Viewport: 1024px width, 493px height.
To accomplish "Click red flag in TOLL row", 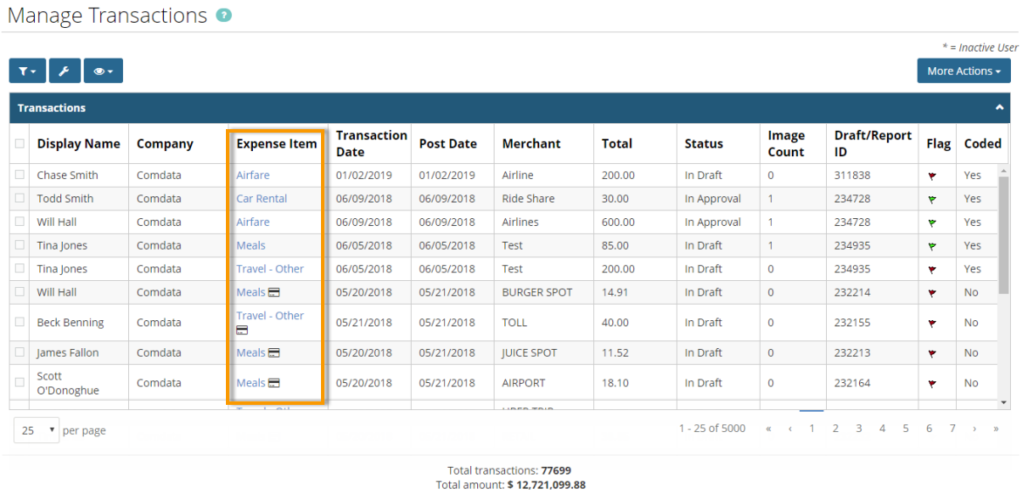I will [932, 323].
